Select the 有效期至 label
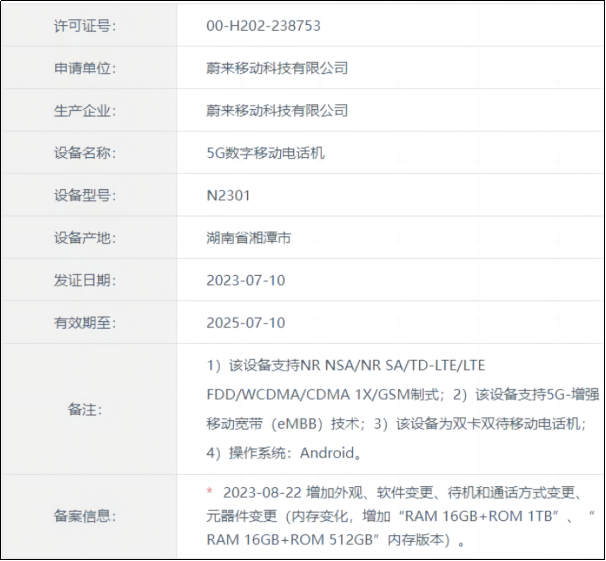Screen dimensions: 606x561 [85, 323]
